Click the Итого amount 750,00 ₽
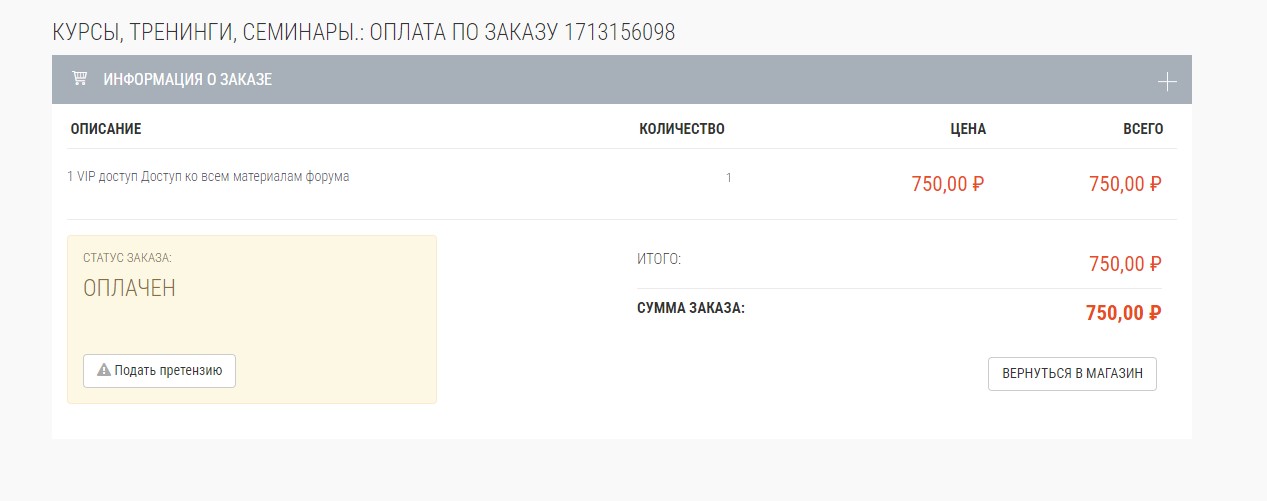1267x501 pixels. (x=1125, y=264)
